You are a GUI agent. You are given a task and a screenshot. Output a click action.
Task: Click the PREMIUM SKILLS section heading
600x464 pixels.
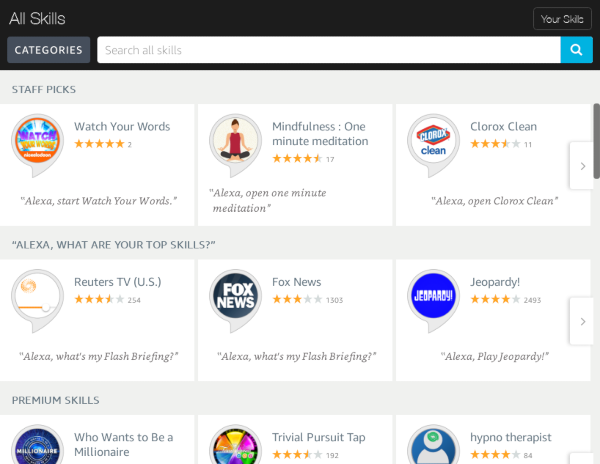pos(55,400)
